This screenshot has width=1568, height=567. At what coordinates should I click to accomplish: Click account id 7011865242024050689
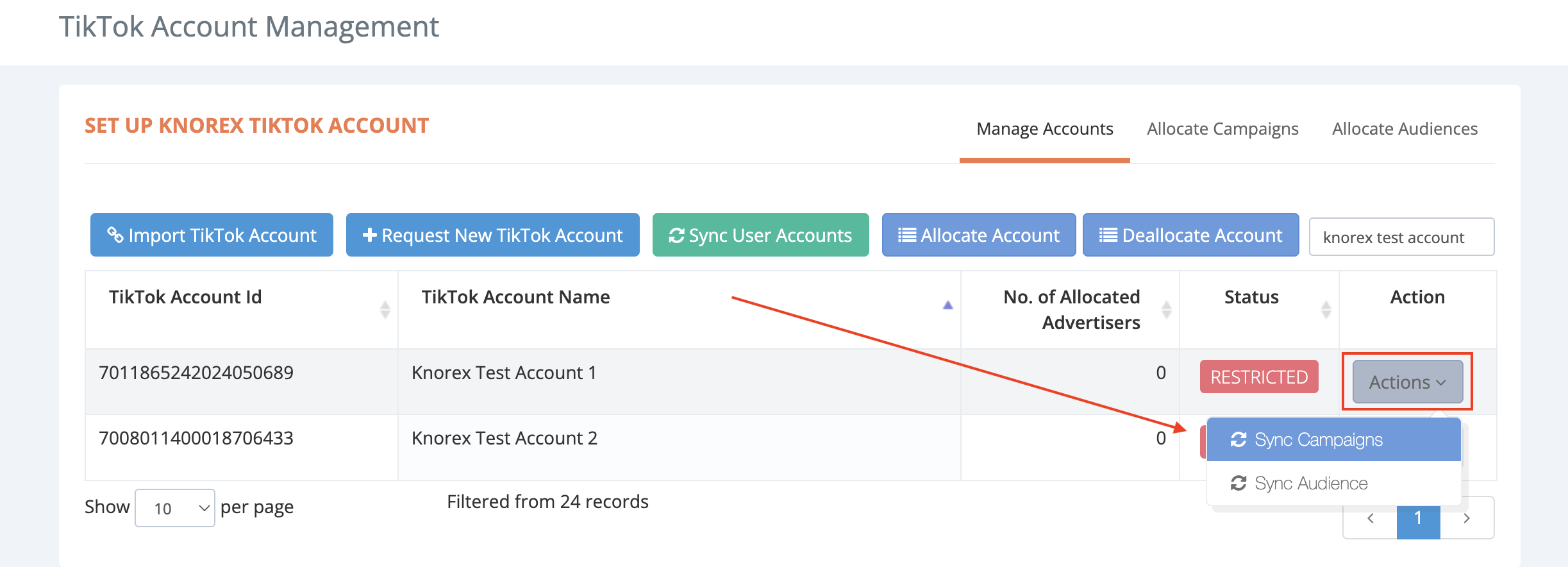(x=196, y=373)
